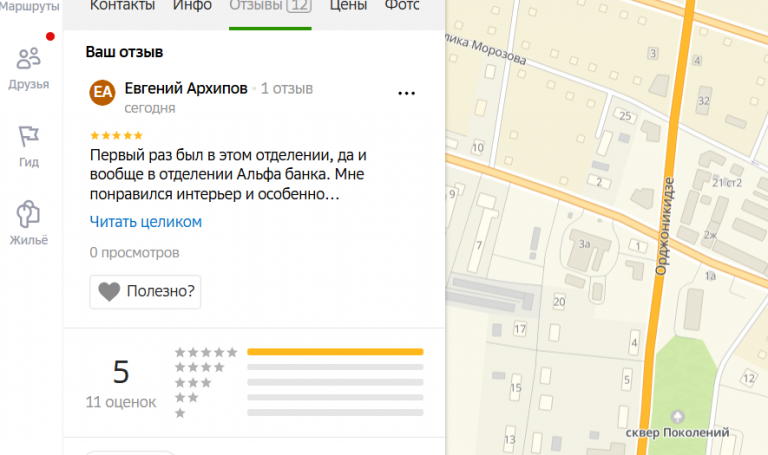768x455 pixels.
Task: Switch to the Инфо tab
Action: tap(192, 6)
